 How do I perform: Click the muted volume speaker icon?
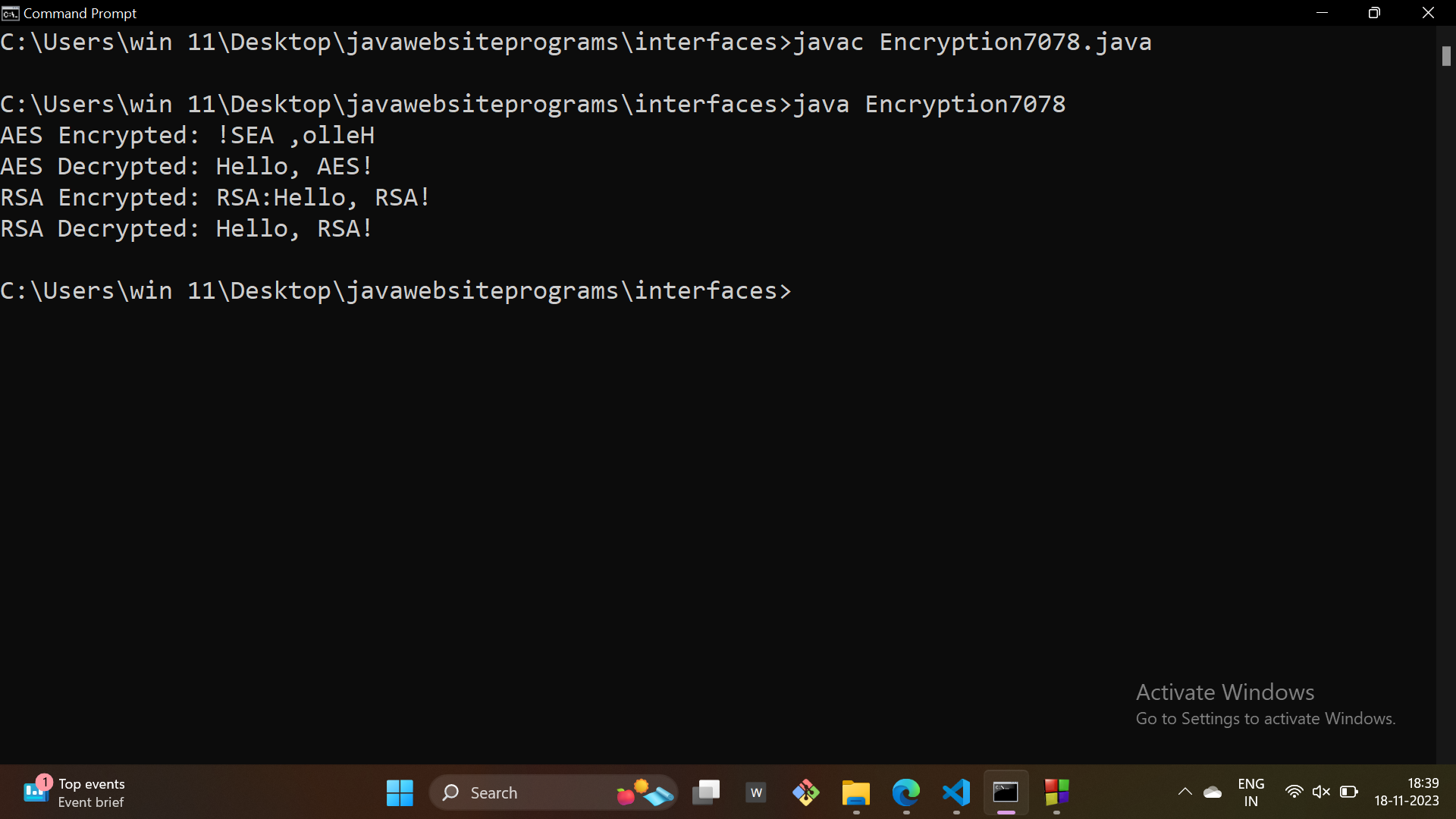point(1321,792)
